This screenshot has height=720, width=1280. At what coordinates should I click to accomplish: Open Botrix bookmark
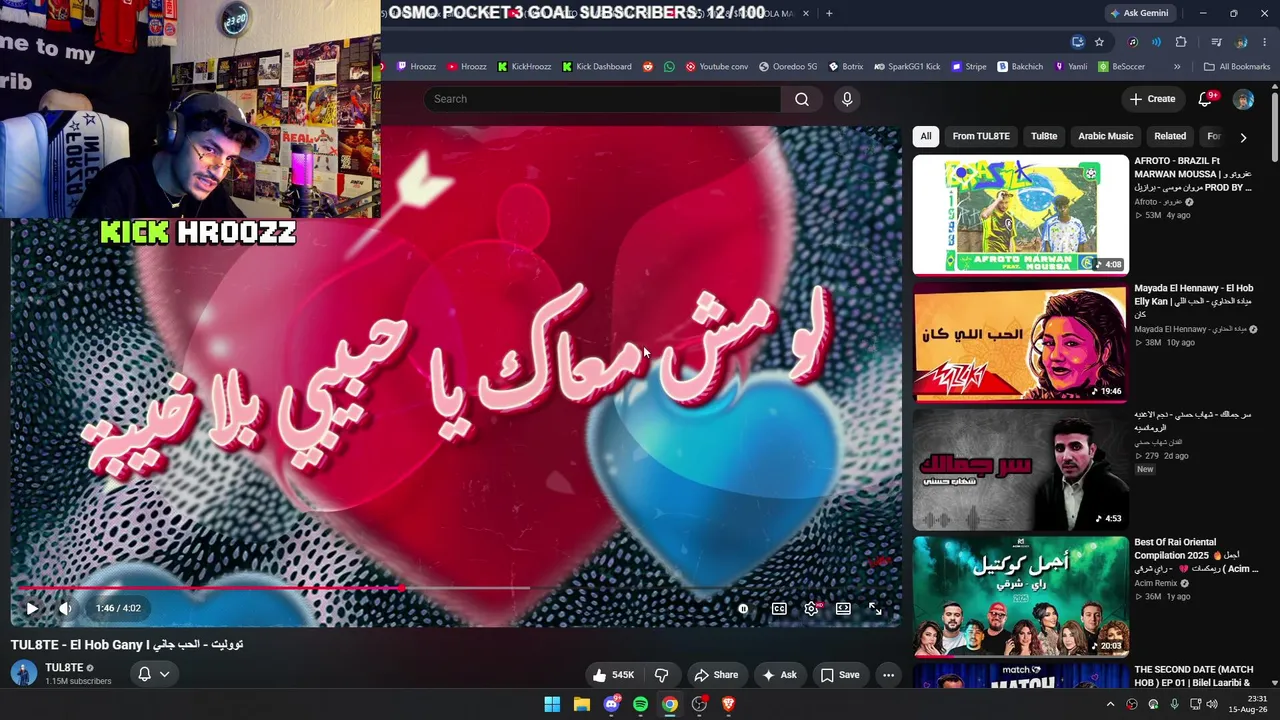845,67
